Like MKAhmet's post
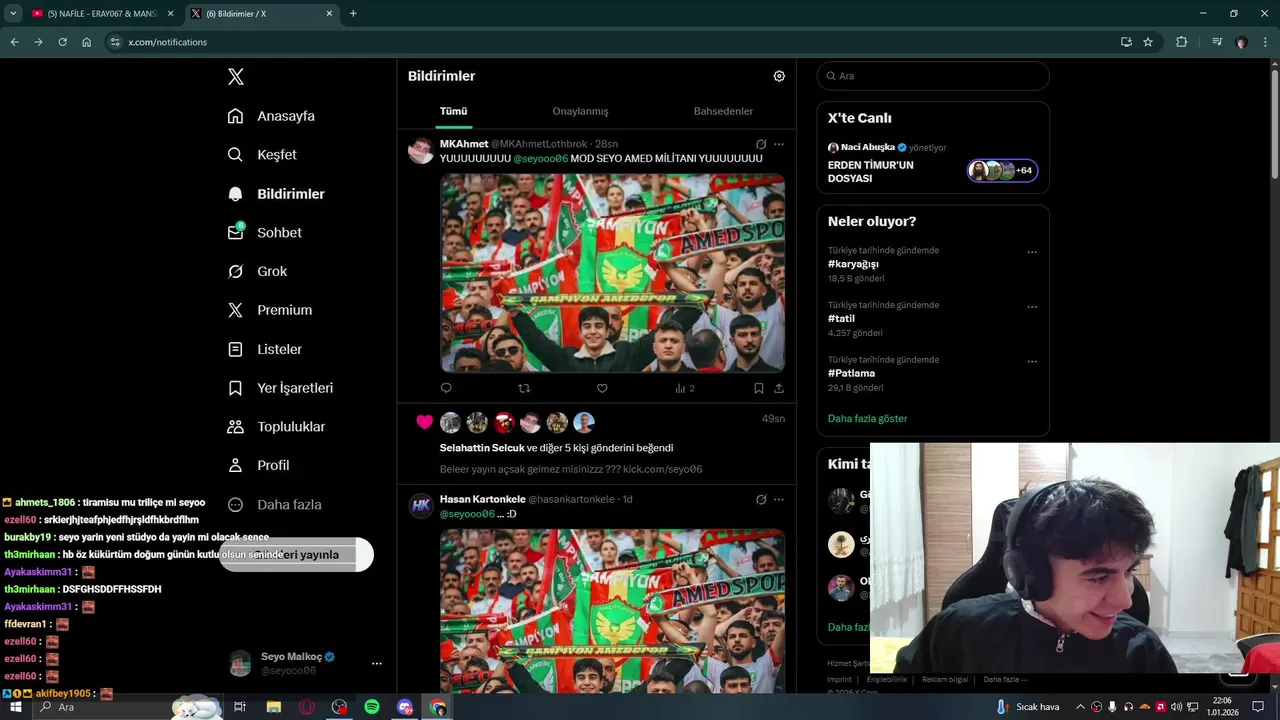This screenshot has height=720, width=1280. 602,388
